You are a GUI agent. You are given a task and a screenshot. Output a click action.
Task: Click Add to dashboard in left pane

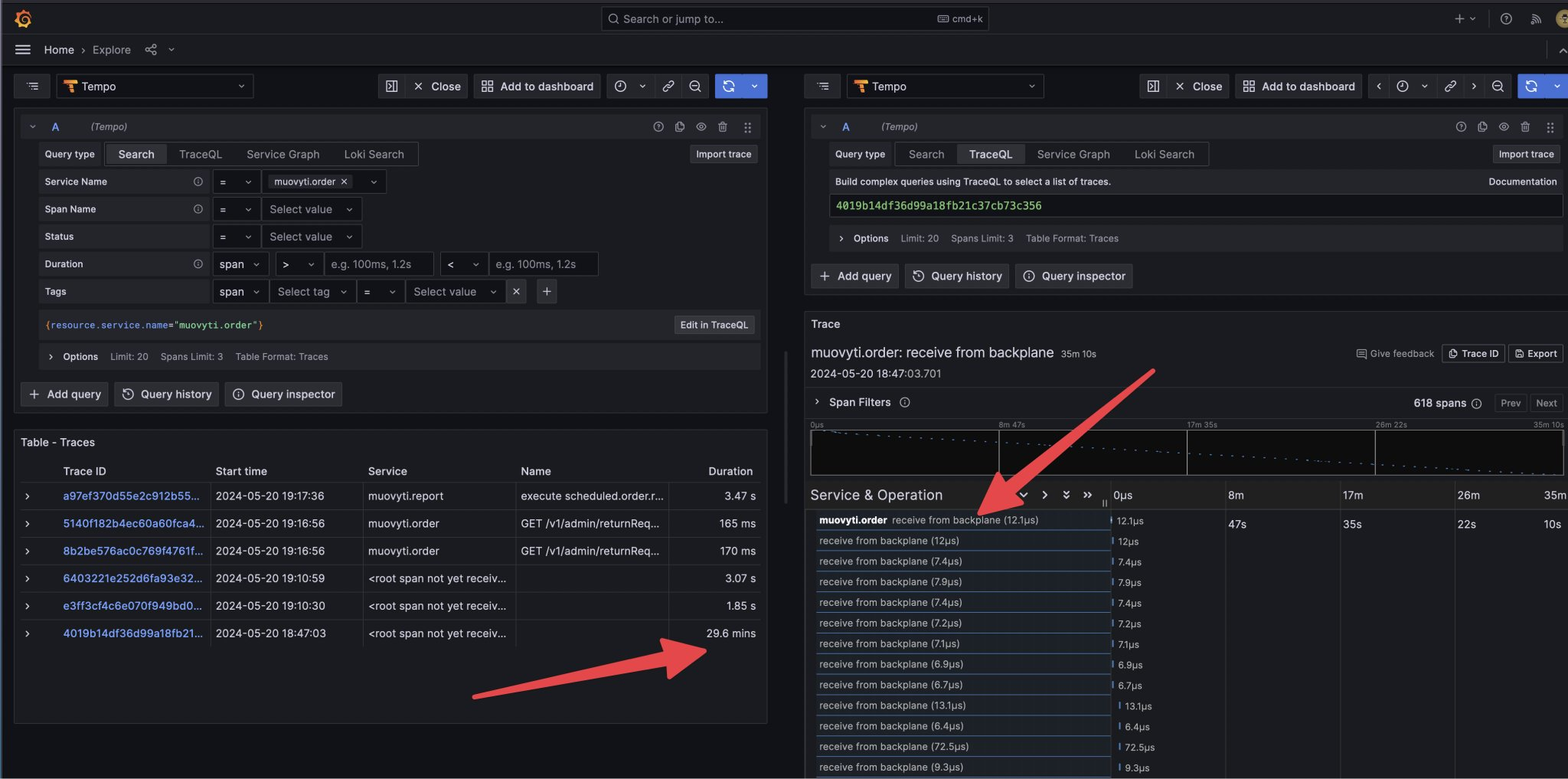pos(537,87)
